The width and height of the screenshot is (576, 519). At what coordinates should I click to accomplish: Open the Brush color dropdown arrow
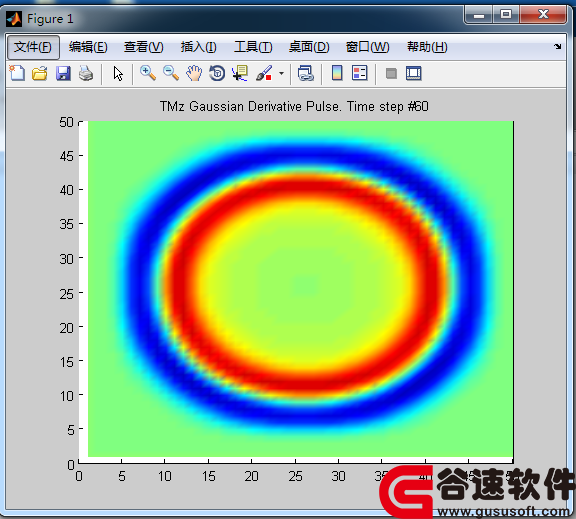(x=281, y=73)
